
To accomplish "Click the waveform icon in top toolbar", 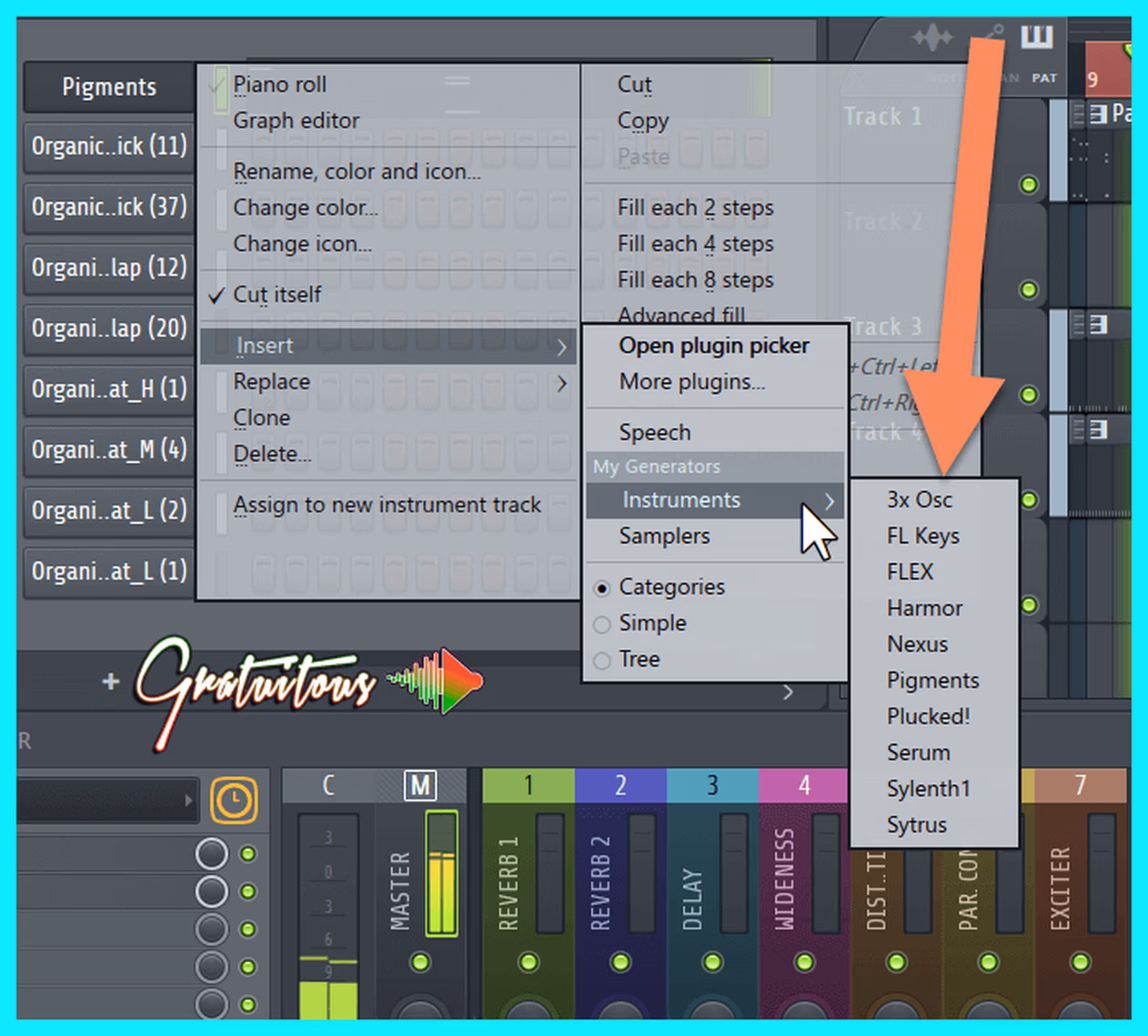I will click(x=933, y=38).
